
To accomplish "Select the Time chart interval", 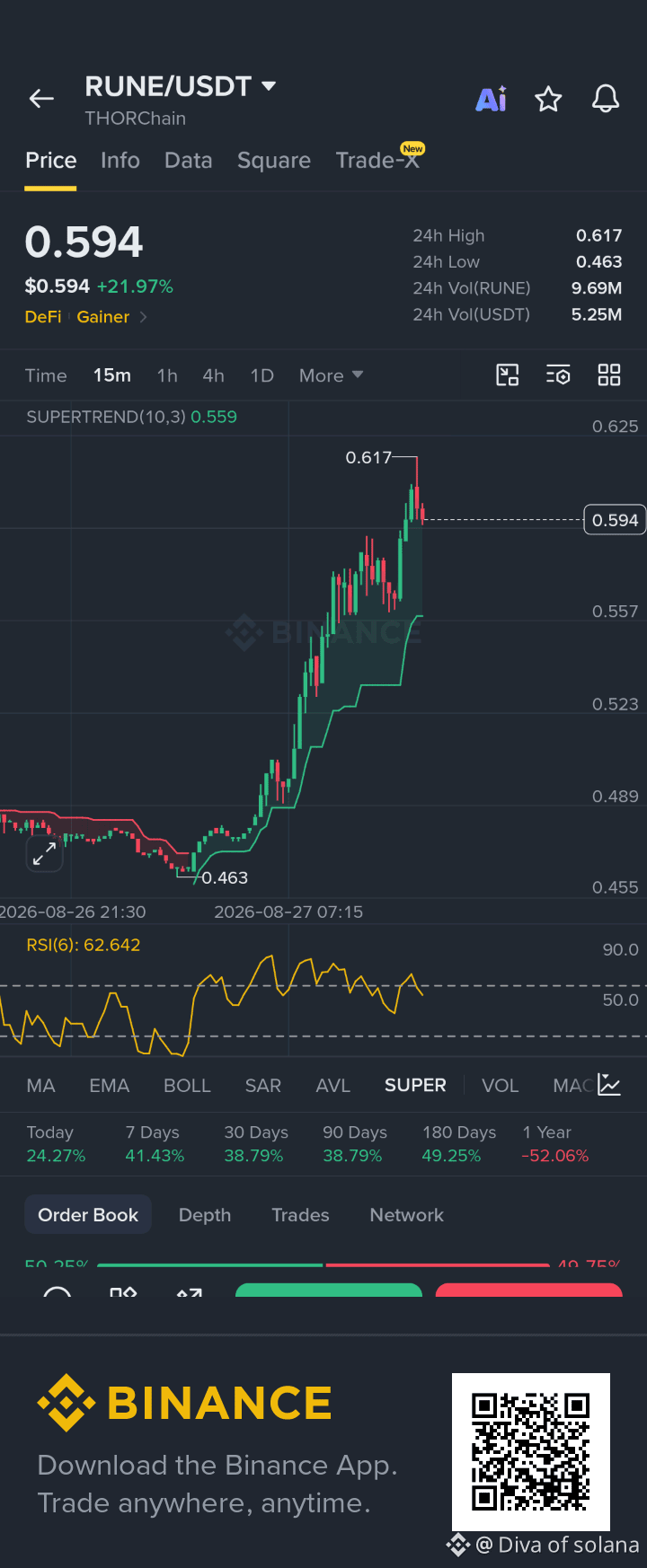I will point(46,375).
